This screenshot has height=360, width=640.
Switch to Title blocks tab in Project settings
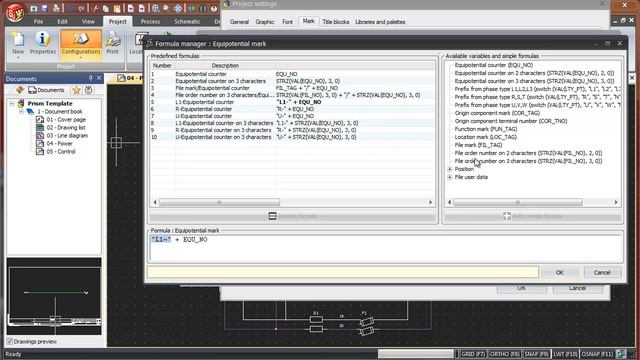(x=336, y=22)
